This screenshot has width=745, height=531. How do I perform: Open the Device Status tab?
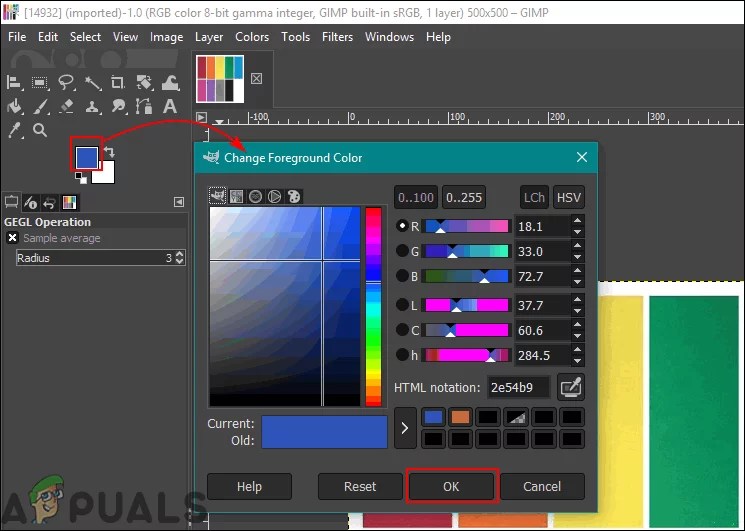click(x=31, y=203)
